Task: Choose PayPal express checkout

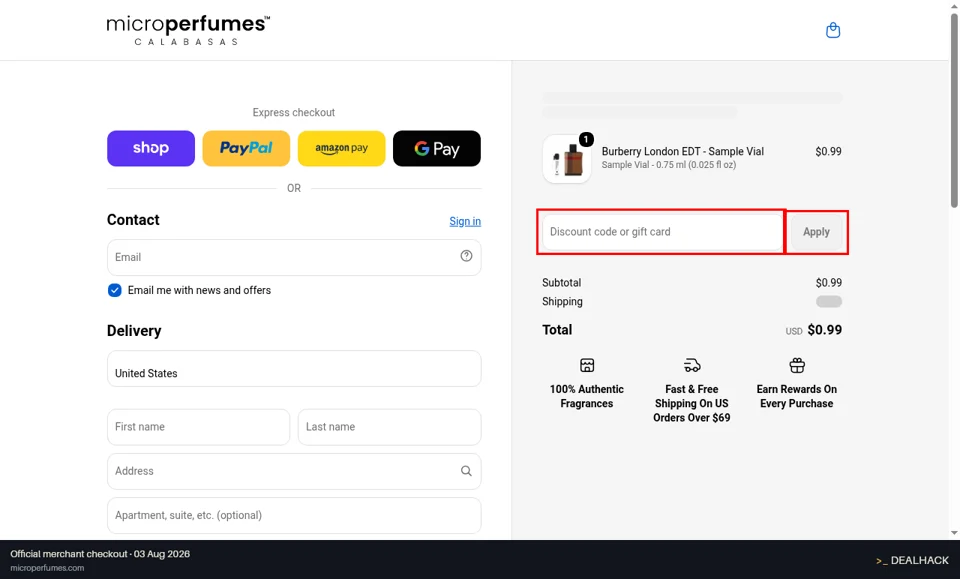Action: tap(246, 148)
